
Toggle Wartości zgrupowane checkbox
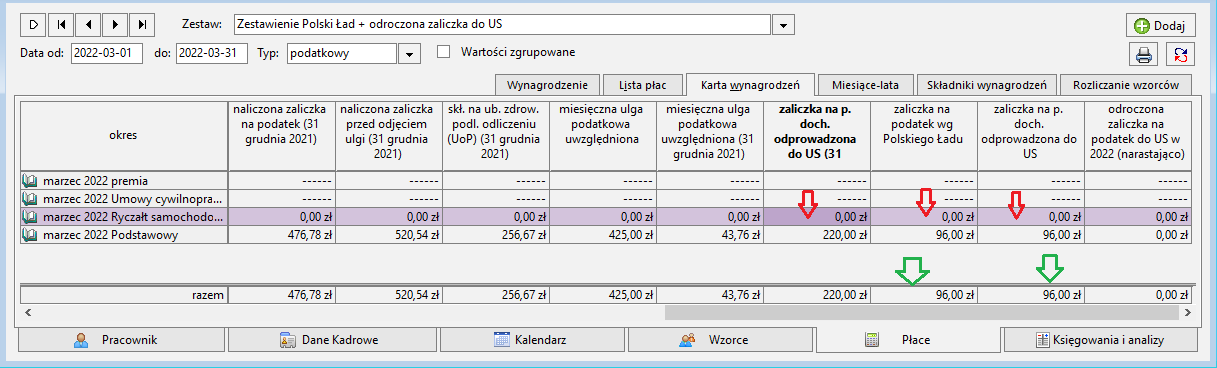(444, 52)
